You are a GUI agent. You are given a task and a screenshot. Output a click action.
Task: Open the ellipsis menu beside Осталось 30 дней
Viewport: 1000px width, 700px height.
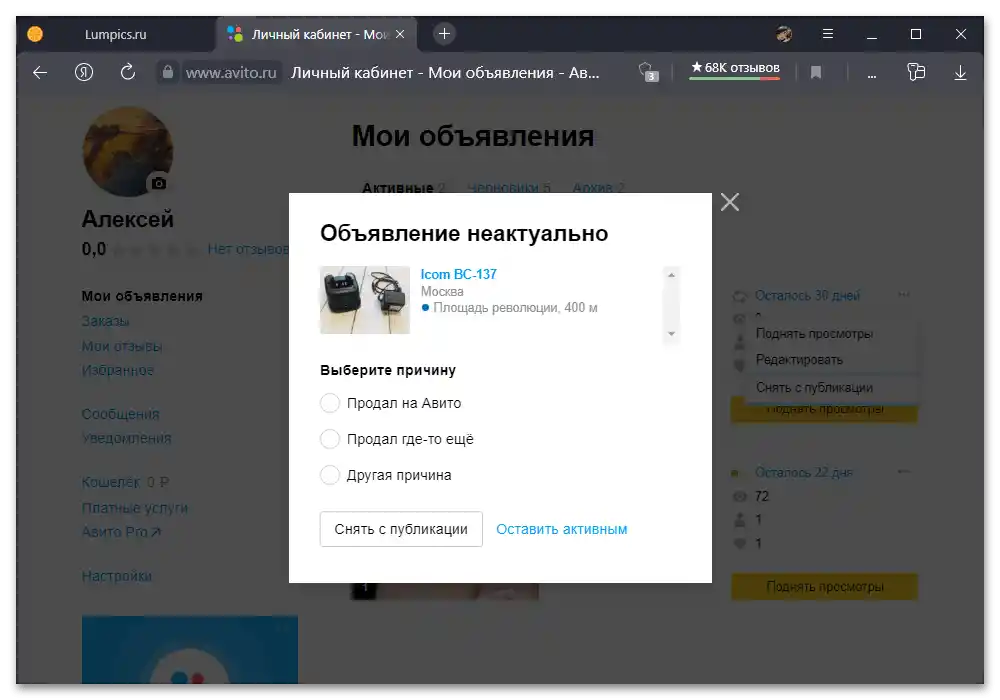click(904, 295)
